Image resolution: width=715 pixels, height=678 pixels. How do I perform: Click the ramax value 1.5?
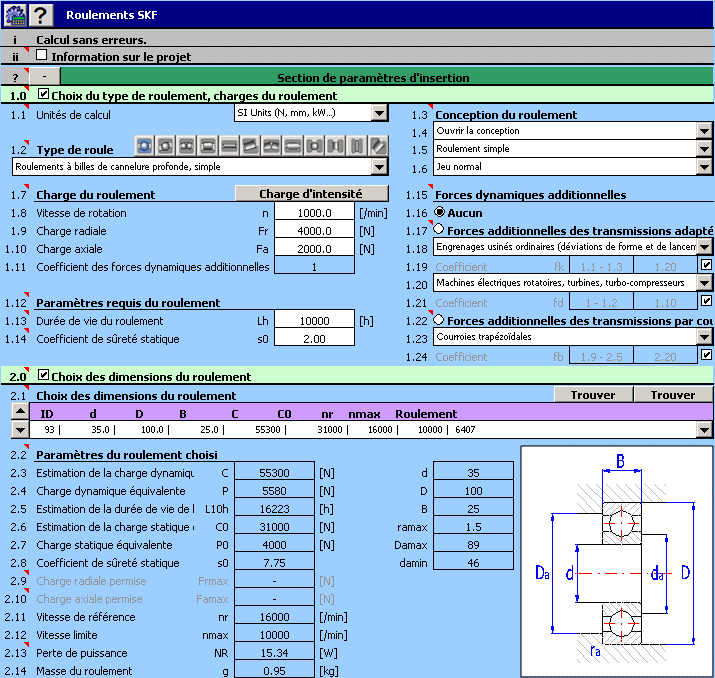point(473,527)
